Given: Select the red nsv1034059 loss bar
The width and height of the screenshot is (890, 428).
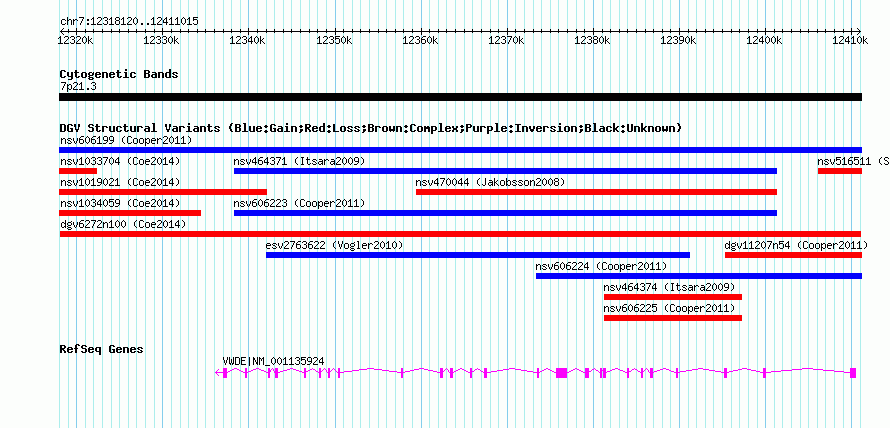Looking at the screenshot, I should [x=130, y=213].
